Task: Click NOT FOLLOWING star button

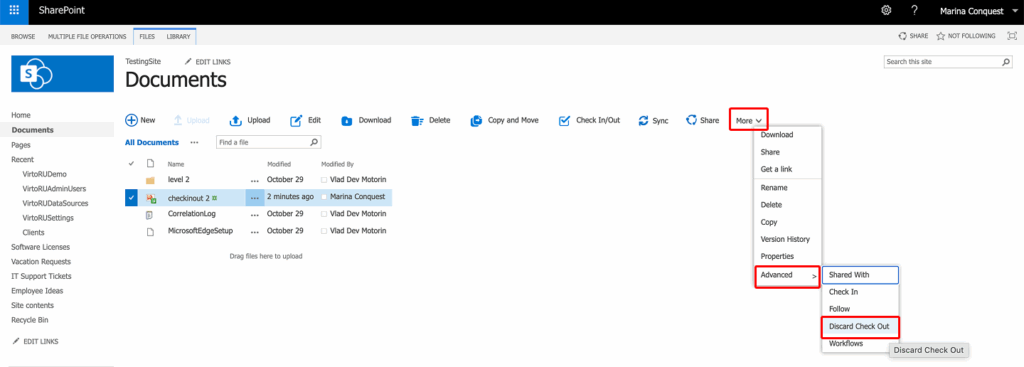Action: [x=966, y=37]
